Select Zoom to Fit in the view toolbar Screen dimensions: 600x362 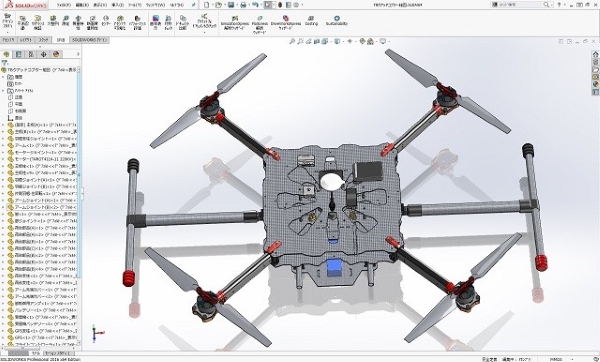(292, 41)
